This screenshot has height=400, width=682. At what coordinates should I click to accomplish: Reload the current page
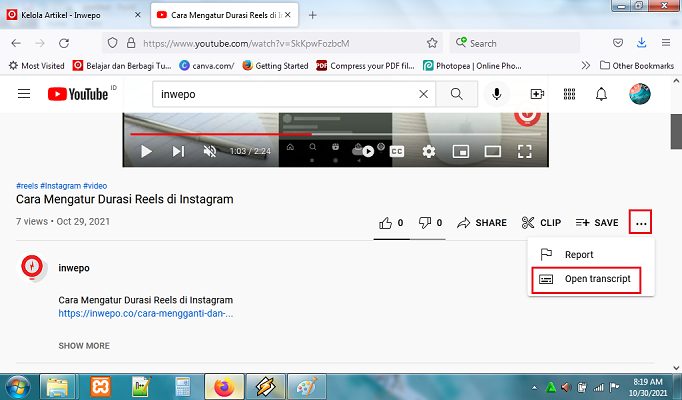pyautogui.click(x=64, y=43)
